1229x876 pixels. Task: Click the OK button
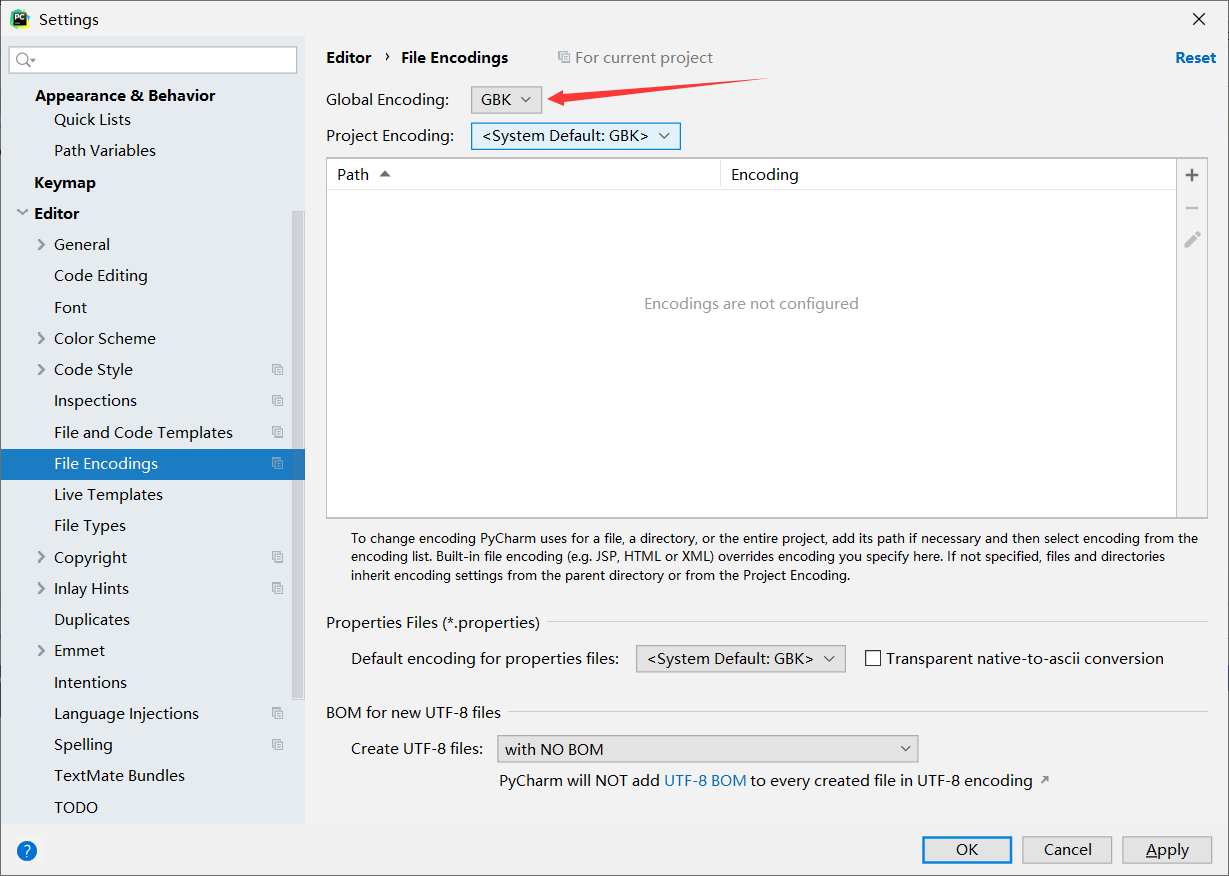coord(967,849)
